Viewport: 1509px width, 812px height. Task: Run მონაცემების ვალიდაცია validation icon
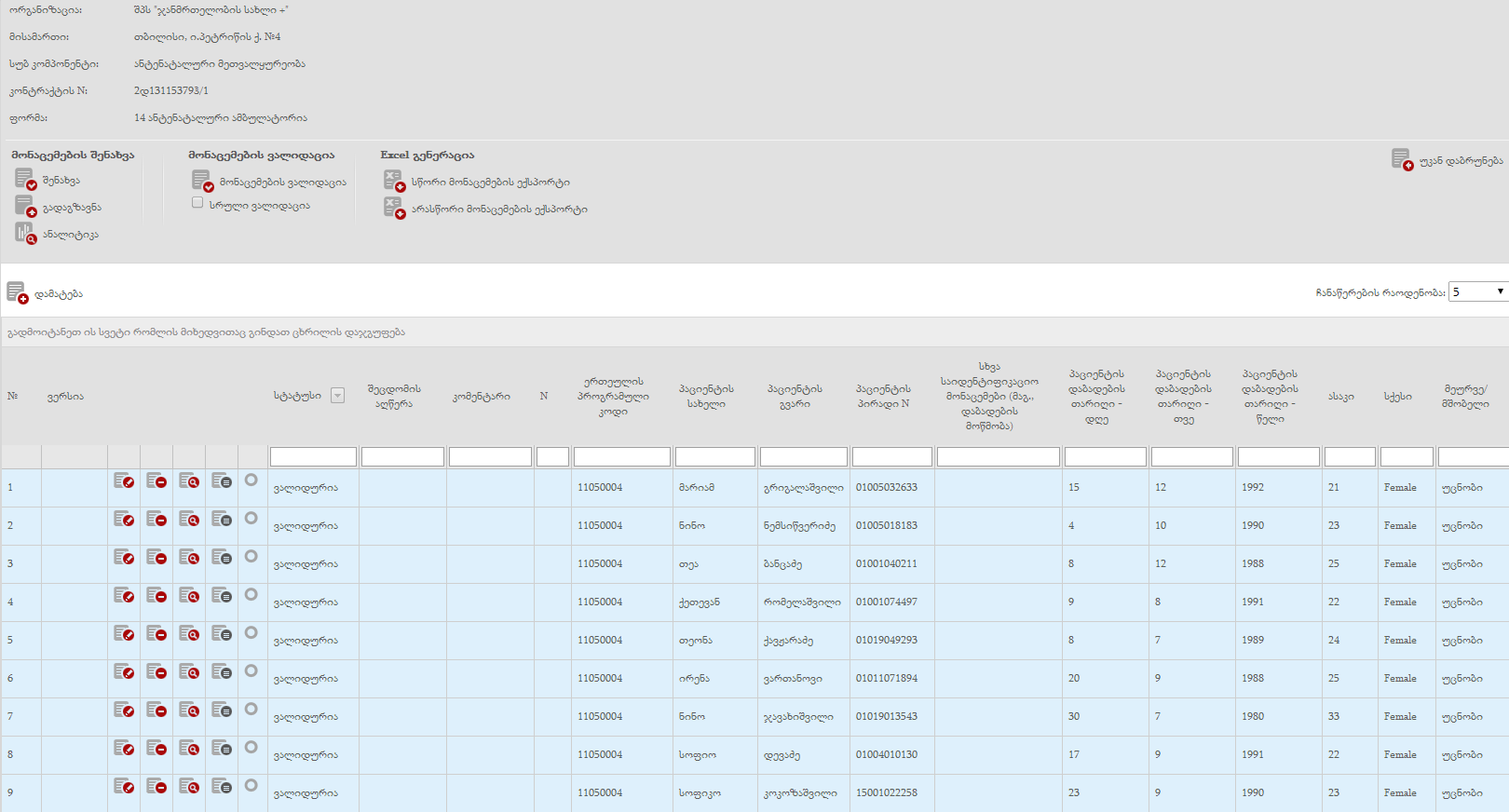click(x=202, y=182)
